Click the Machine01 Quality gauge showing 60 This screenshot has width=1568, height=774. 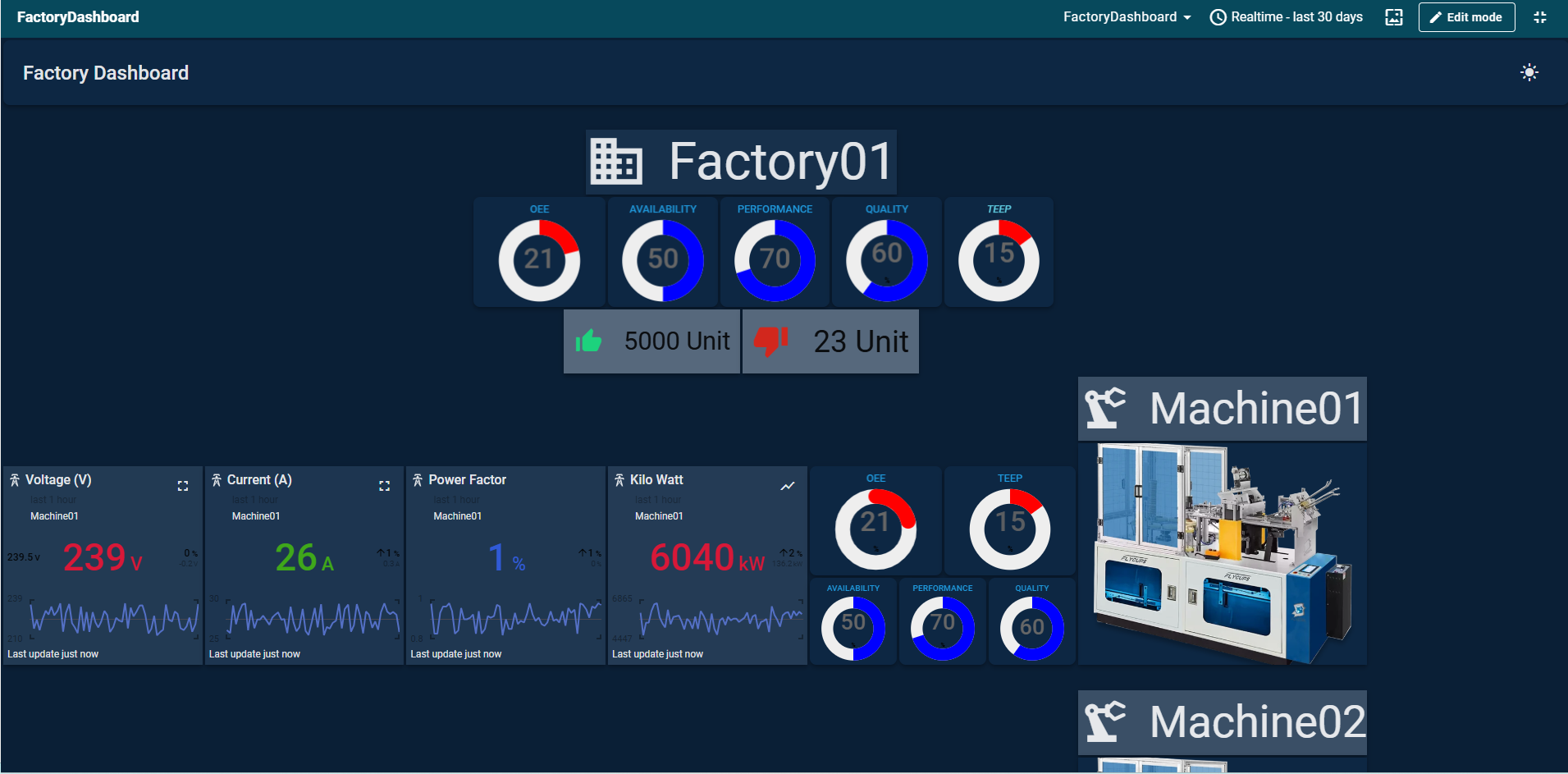coord(1031,628)
